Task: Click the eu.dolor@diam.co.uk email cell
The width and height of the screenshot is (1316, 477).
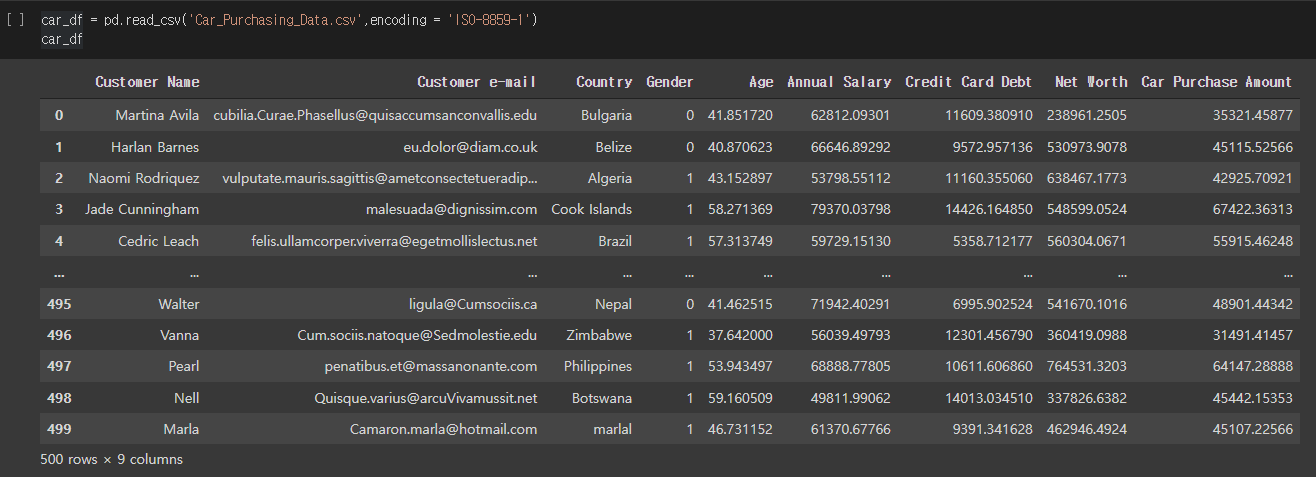Action: [470, 147]
